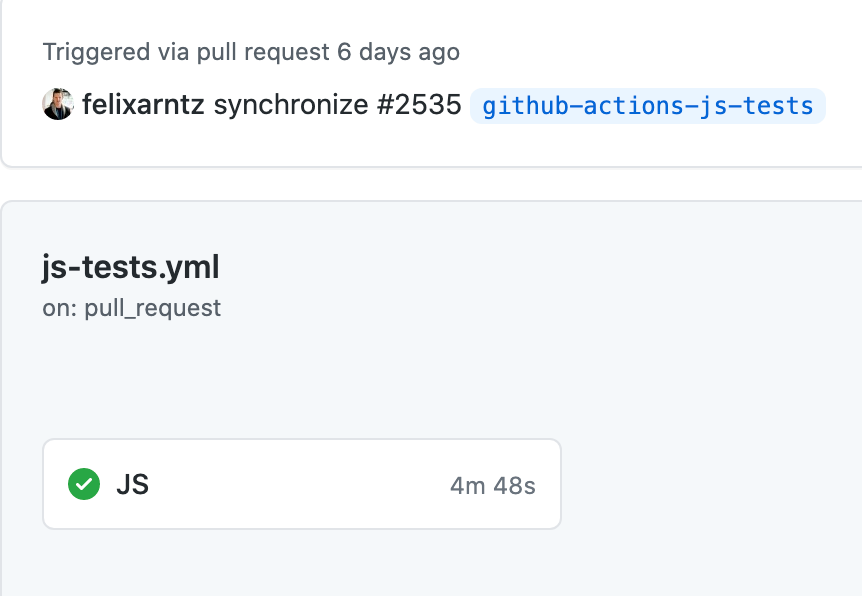Select the JS job to view logs
The image size is (862, 596).
tap(300, 484)
